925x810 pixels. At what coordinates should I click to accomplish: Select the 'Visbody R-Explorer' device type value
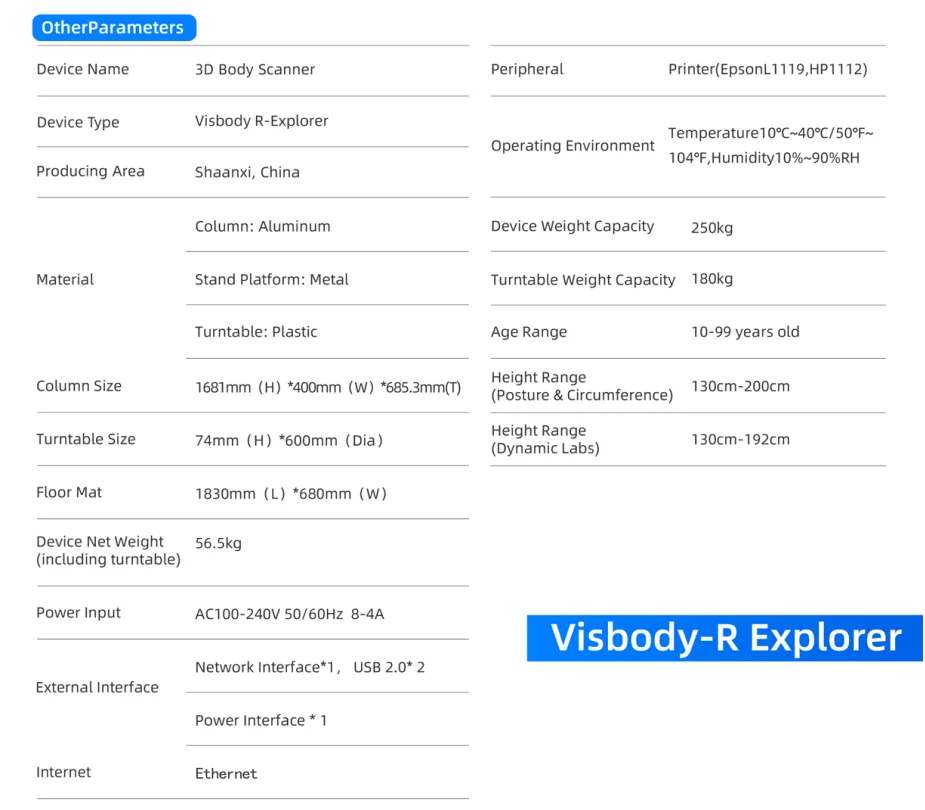(x=261, y=121)
